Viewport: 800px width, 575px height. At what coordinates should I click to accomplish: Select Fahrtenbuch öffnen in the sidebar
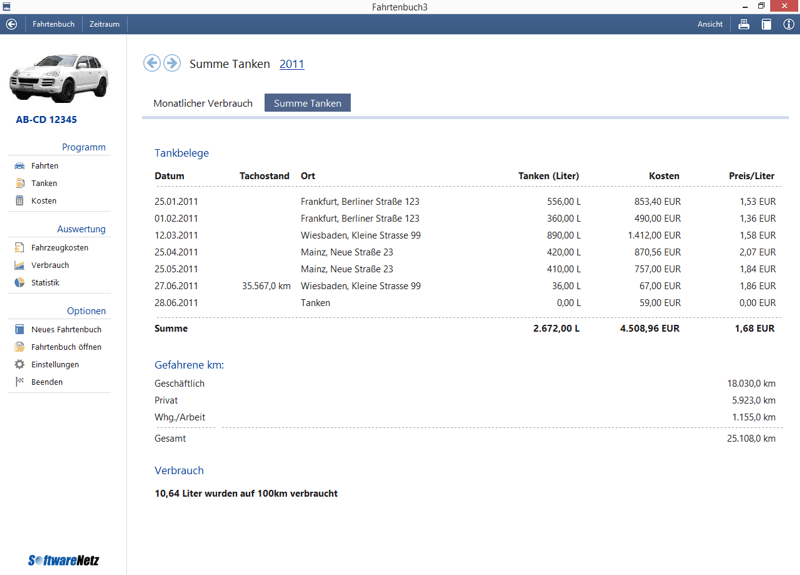pos(65,347)
